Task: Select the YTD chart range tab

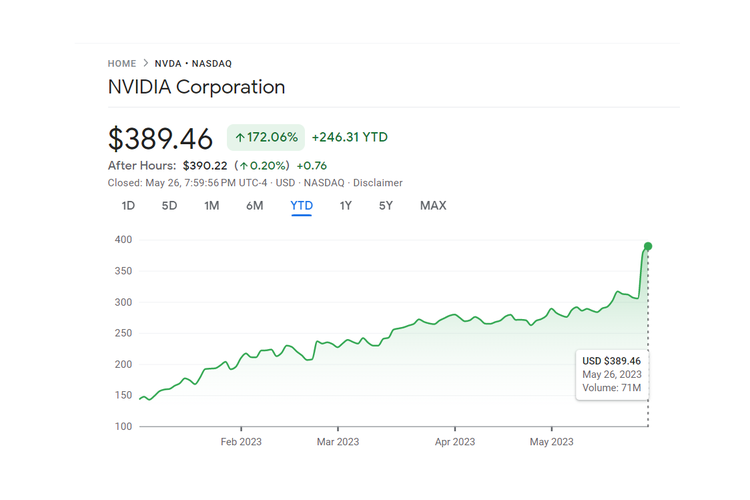Action: [301, 206]
